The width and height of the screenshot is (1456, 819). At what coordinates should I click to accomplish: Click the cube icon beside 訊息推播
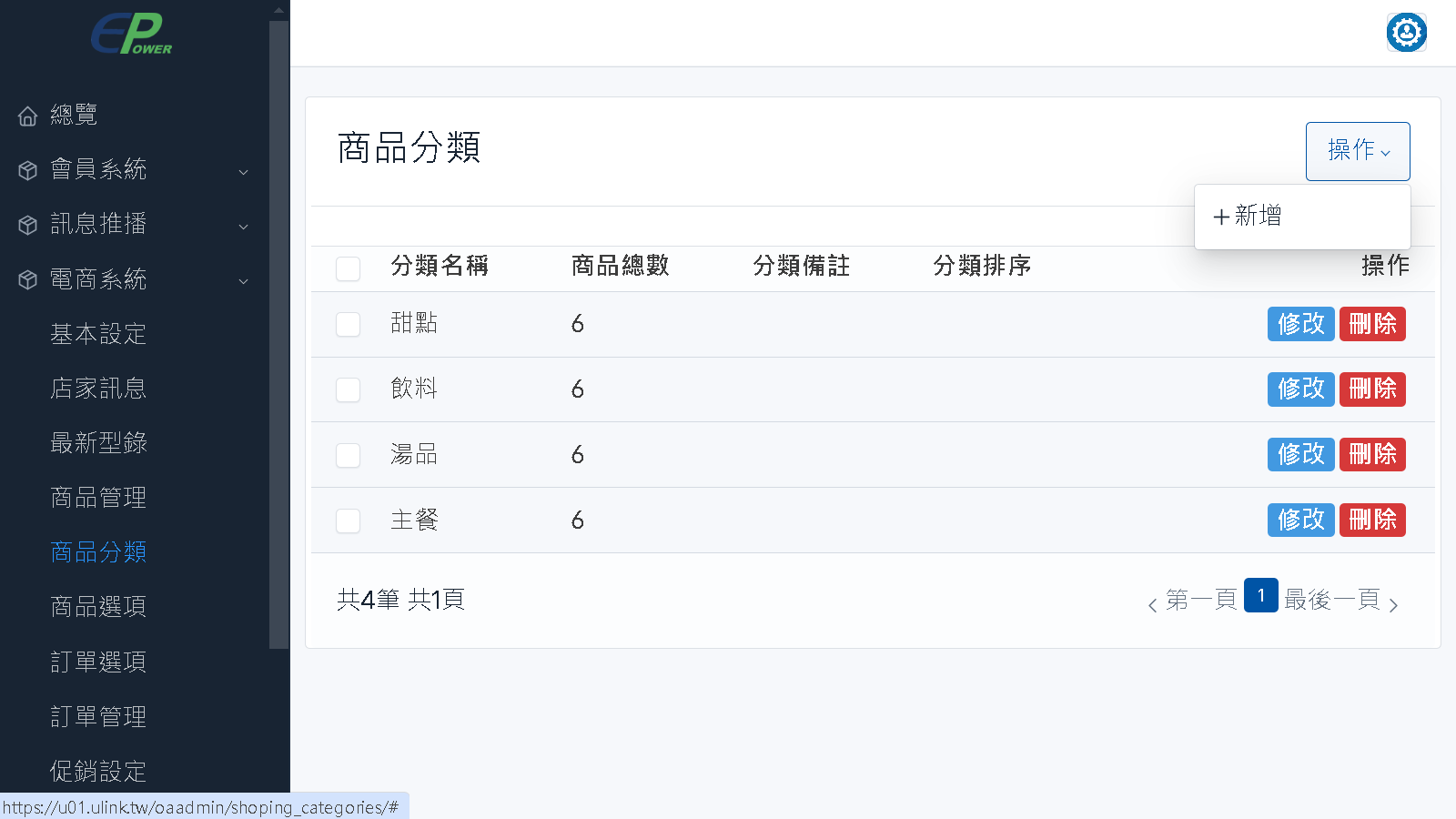[27, 225]
